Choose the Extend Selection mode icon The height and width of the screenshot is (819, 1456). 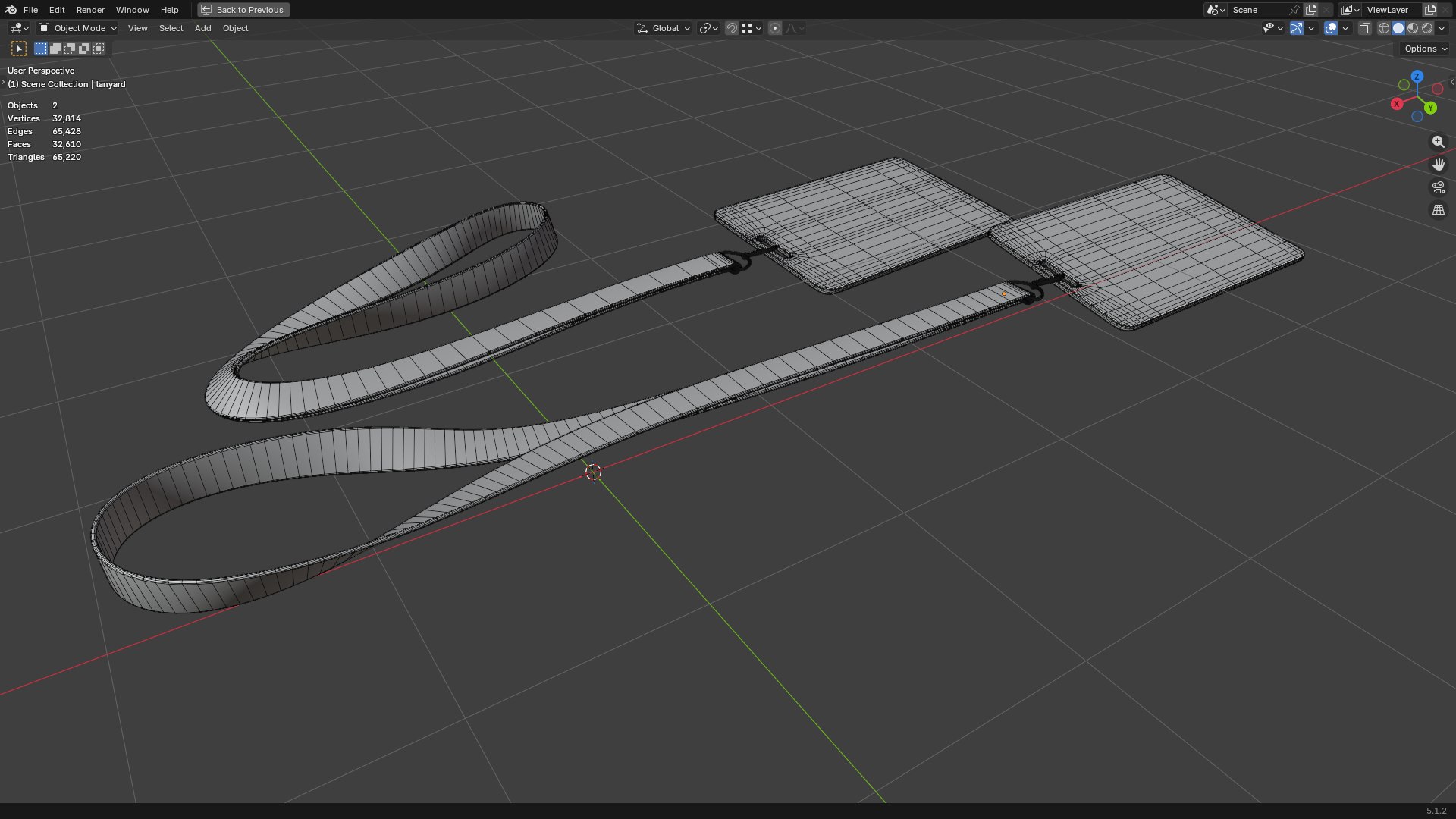(x=55, y=49)
